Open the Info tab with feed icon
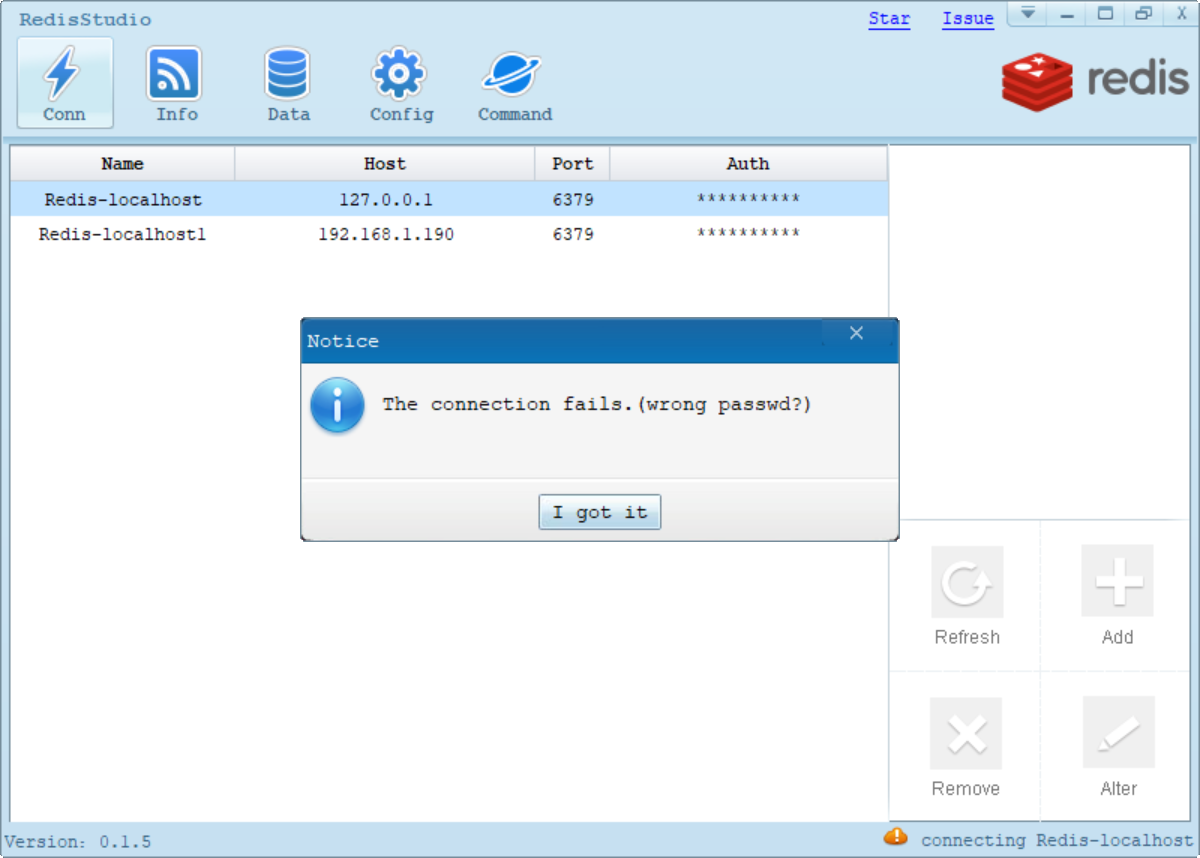This screenshot has width=1200, height=858. click(x=175, y=83)
